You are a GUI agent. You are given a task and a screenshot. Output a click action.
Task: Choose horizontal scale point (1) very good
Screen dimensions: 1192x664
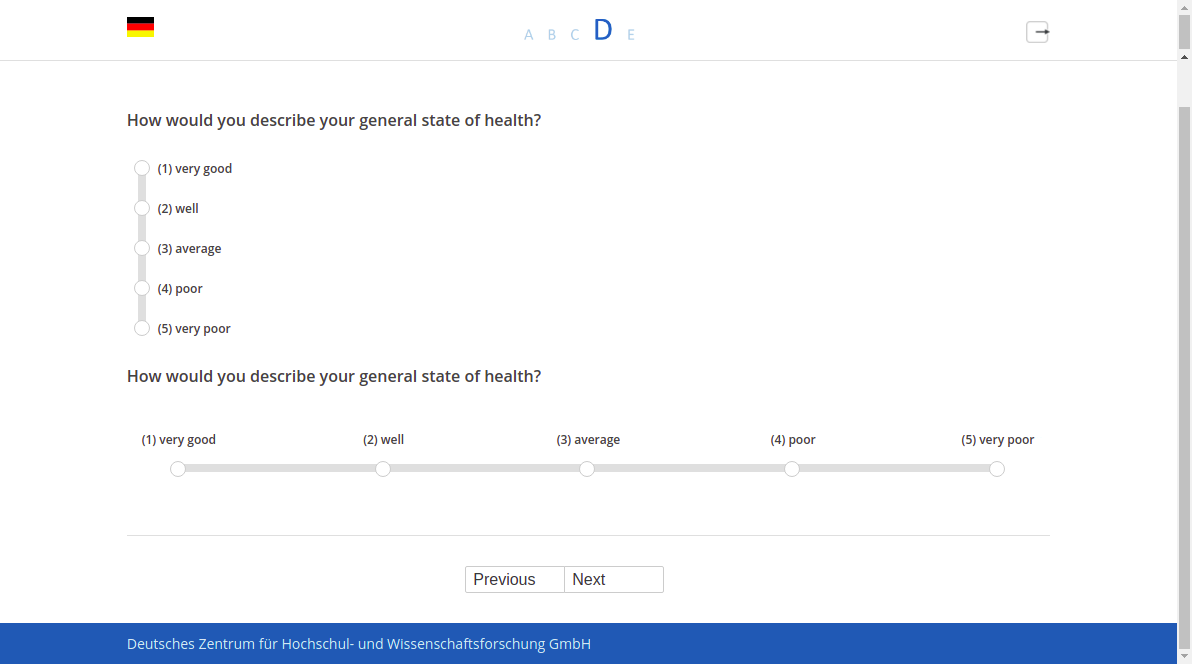click(x=178, y=469)
